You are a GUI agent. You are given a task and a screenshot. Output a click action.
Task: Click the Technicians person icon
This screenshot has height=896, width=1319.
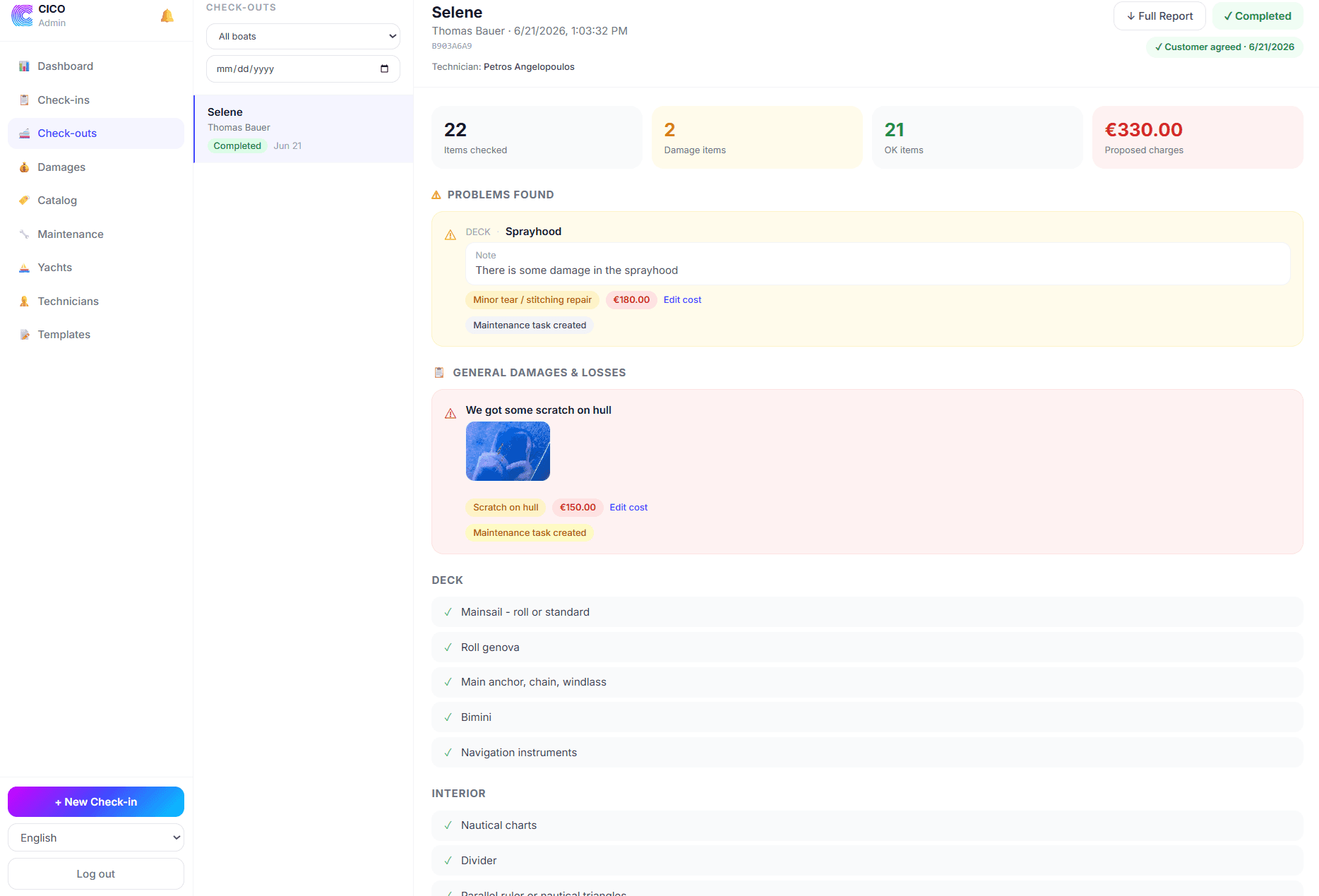24,301
